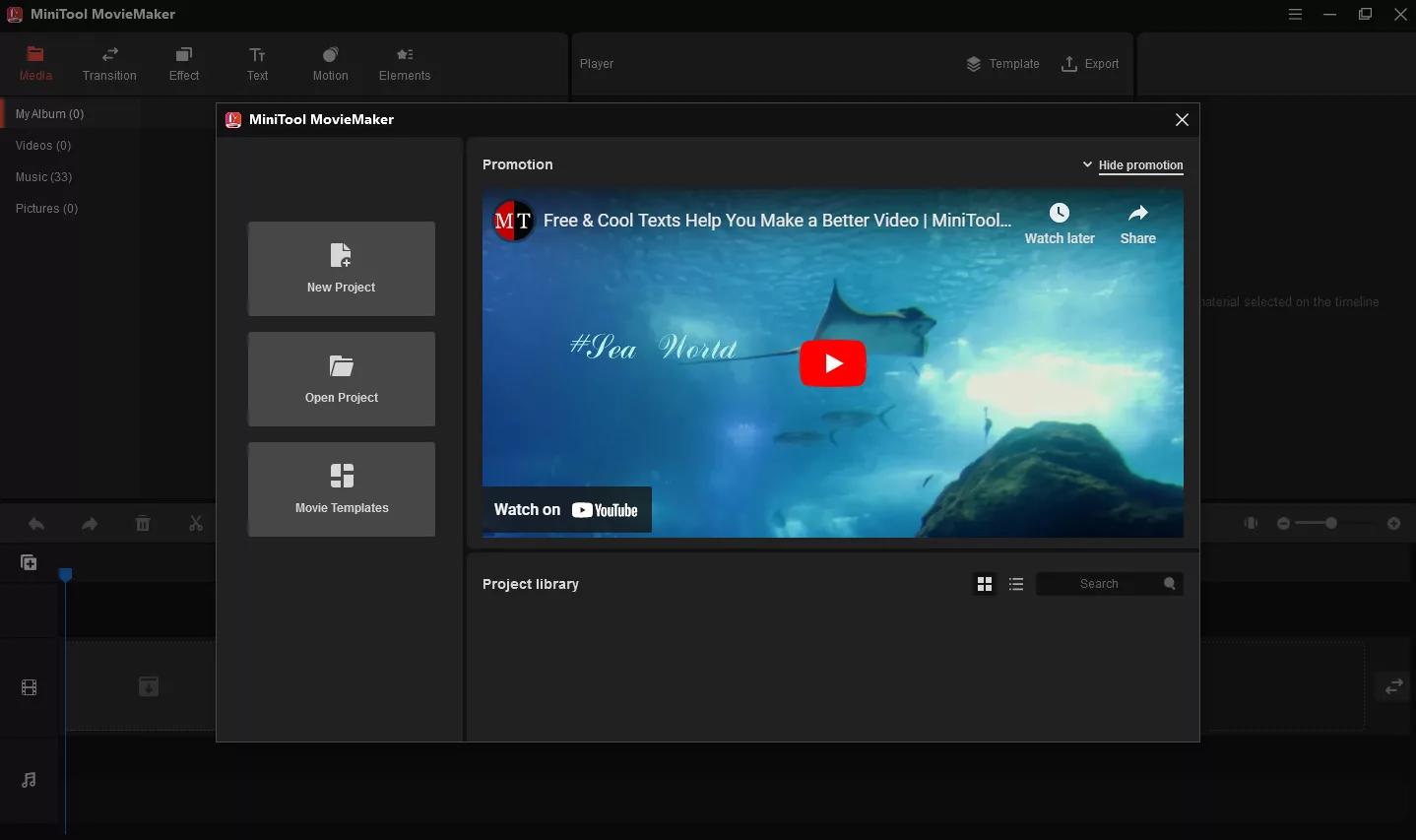Click the Share arrow icon on video
This screenshot has height=840, width=1416.
tap(1137, 214)
